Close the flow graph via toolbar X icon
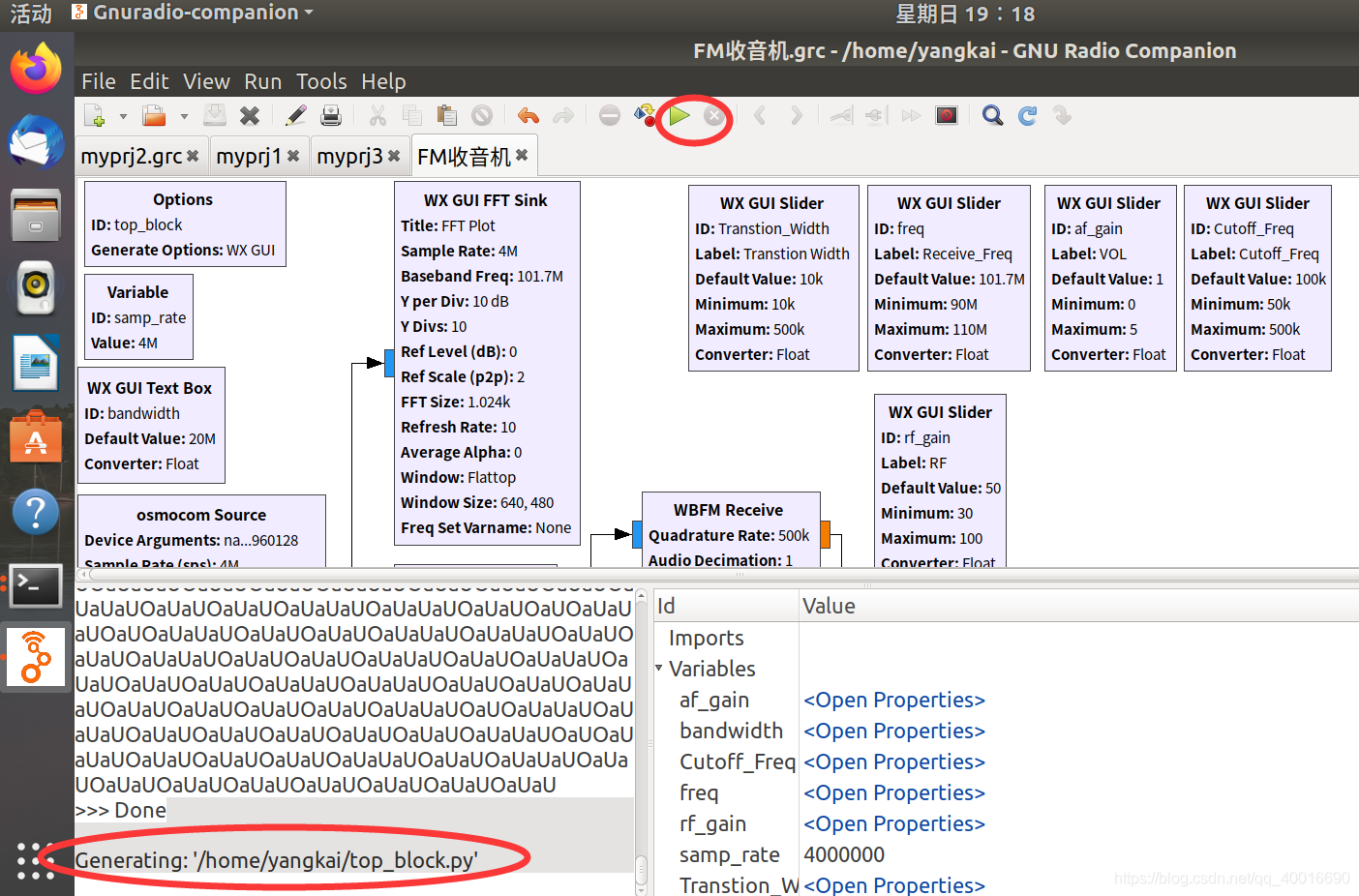This screenshot has height=896, width=1359. pos(250,116)
